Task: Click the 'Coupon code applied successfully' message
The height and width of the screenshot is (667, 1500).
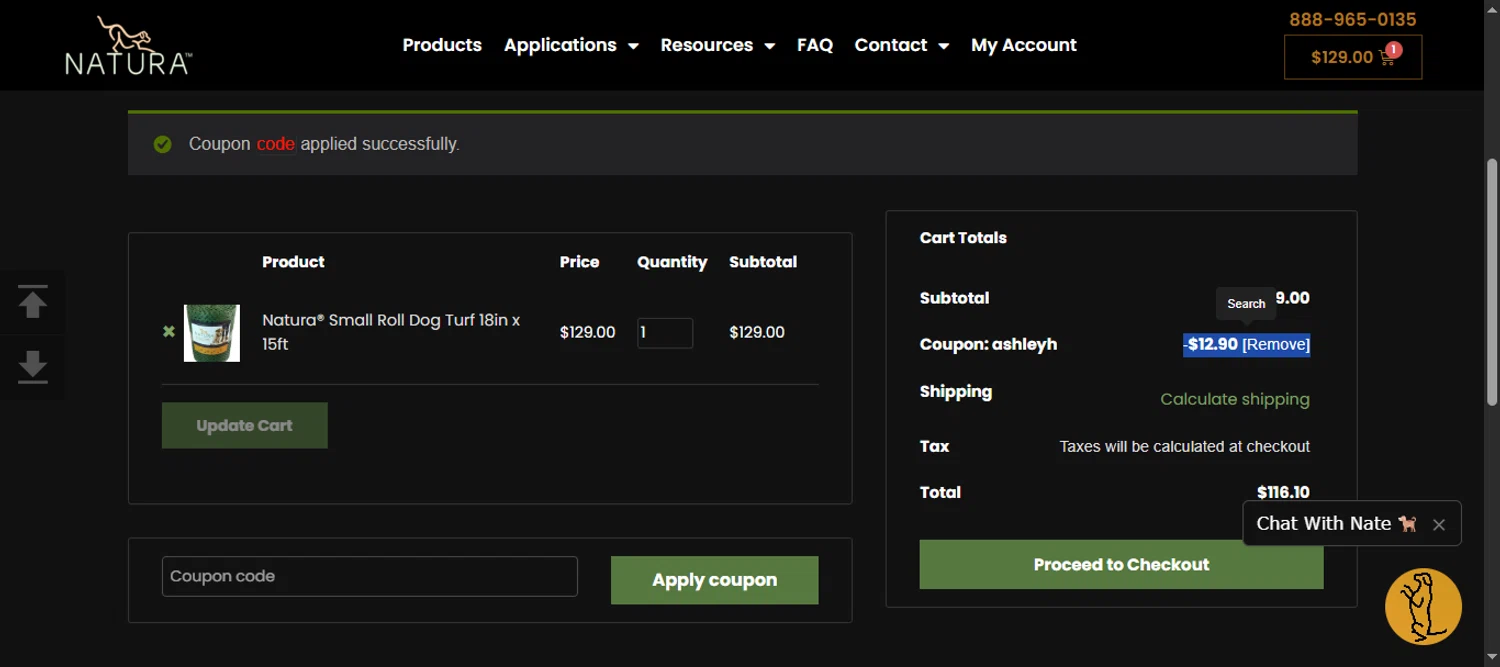Action: (324, 144)
